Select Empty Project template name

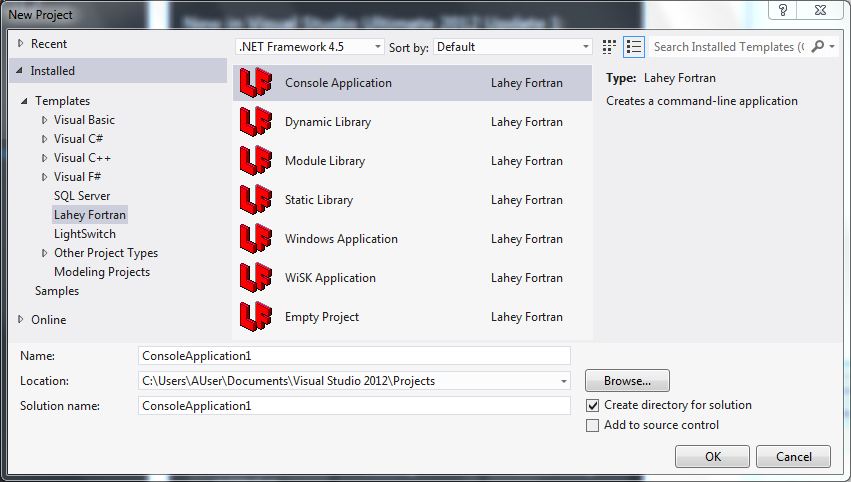click(322, 317)
